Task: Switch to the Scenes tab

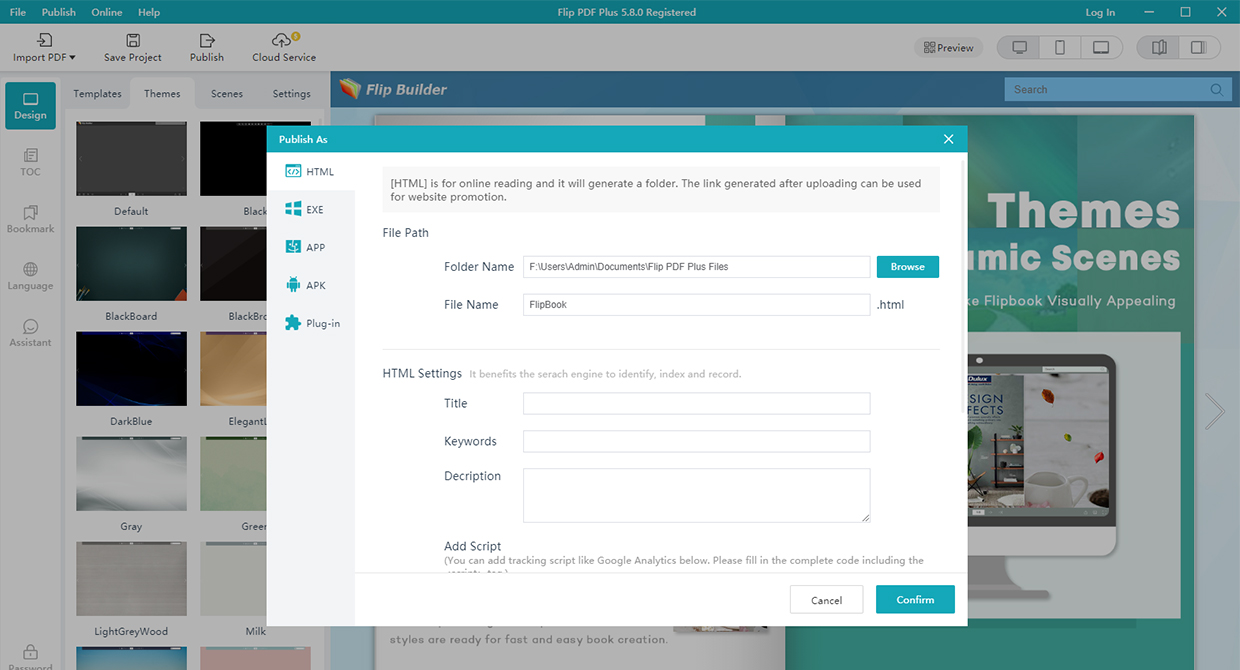Action: (227, 94)
